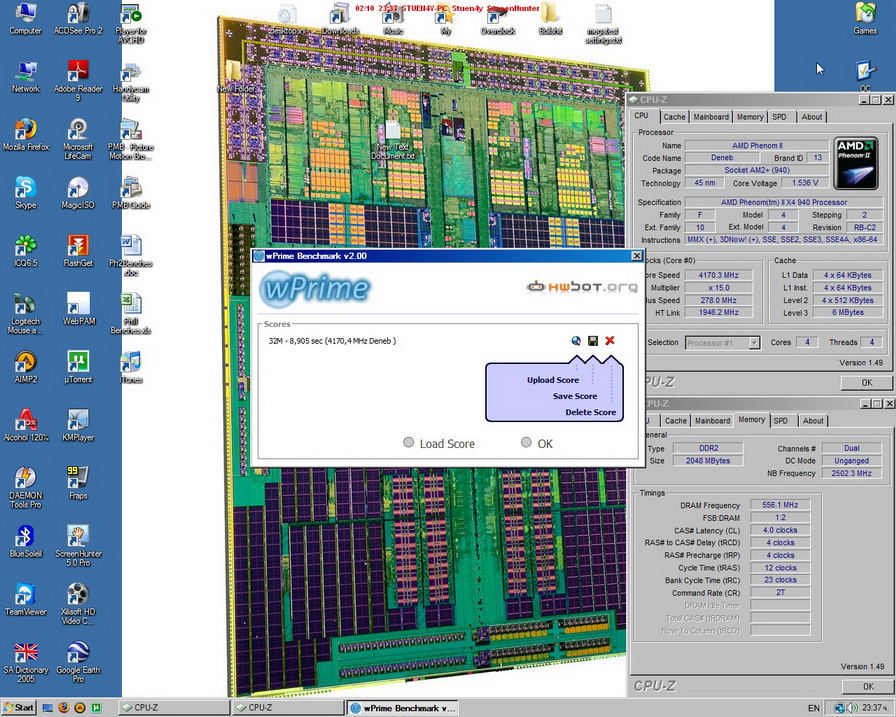896x717 pixels.
Task: Select the OK radio button in wPrime
Action: click(526, 442)
